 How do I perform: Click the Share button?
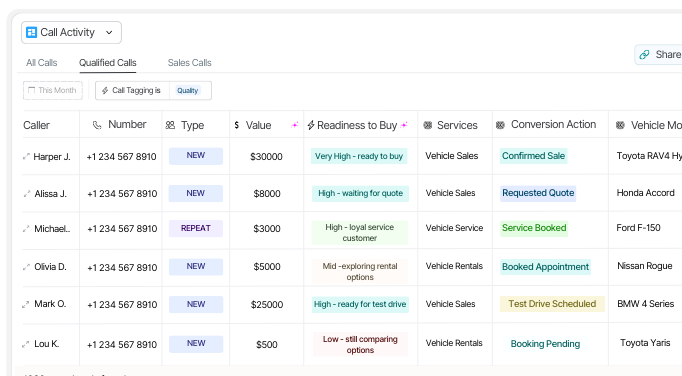click(x=658, y=55)
